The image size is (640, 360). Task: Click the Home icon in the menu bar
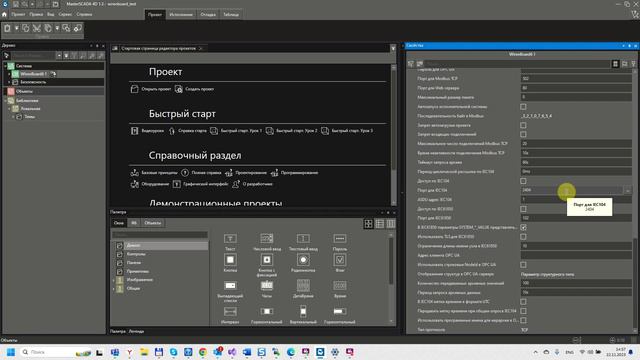4,14
